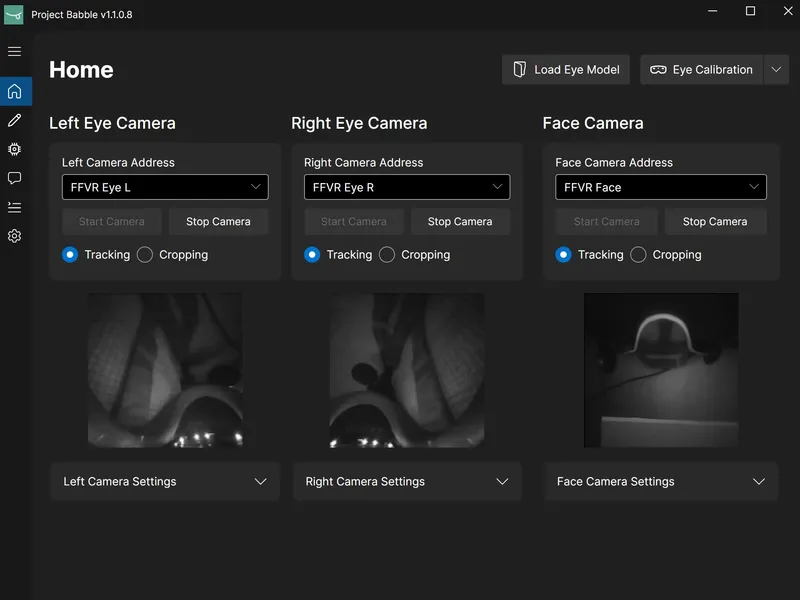This screenshot has width=800, height=600.
Task: Stop the Left Eye Camera stream
Action: 218,221
